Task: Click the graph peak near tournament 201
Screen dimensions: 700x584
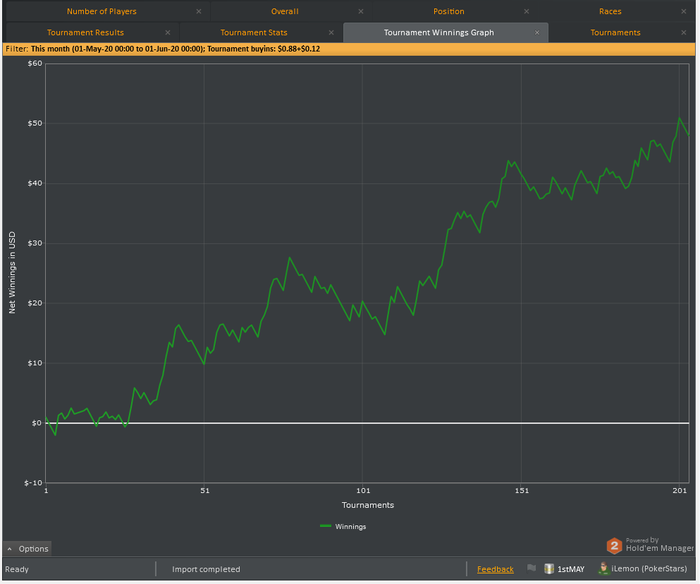Action: pos(679,118)
